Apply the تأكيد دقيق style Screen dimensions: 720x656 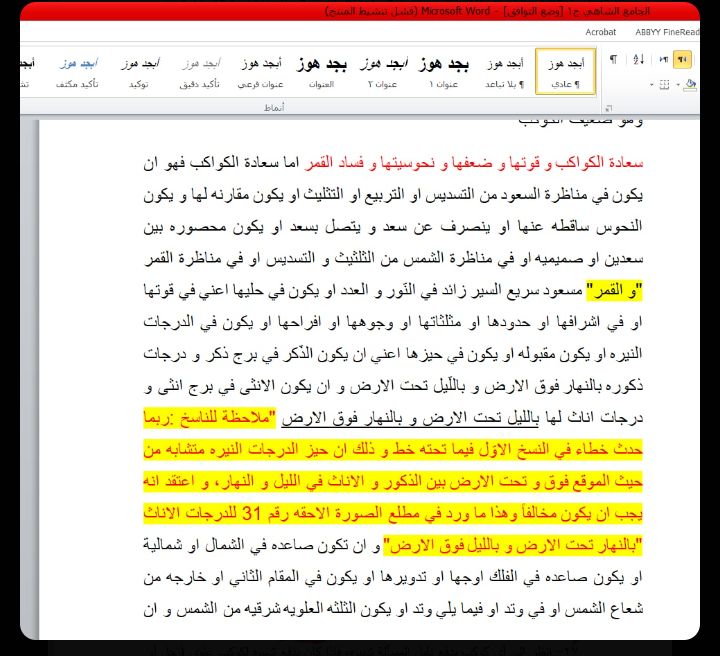200,71
